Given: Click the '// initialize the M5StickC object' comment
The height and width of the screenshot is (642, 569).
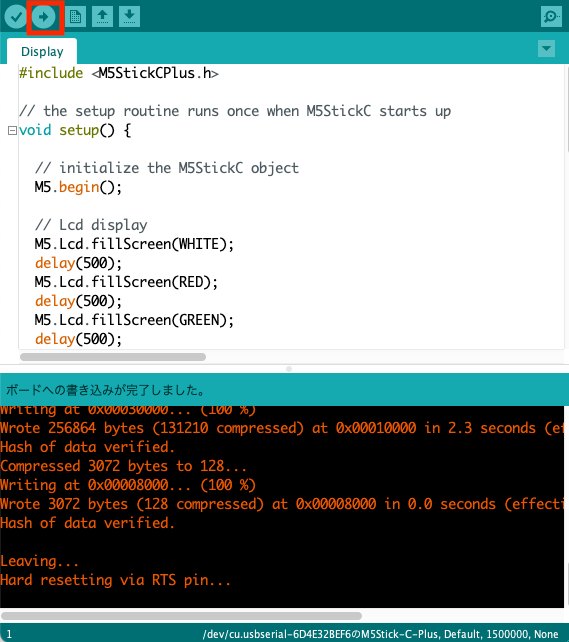Looking at the screenshot, I should tap(167, 168).
